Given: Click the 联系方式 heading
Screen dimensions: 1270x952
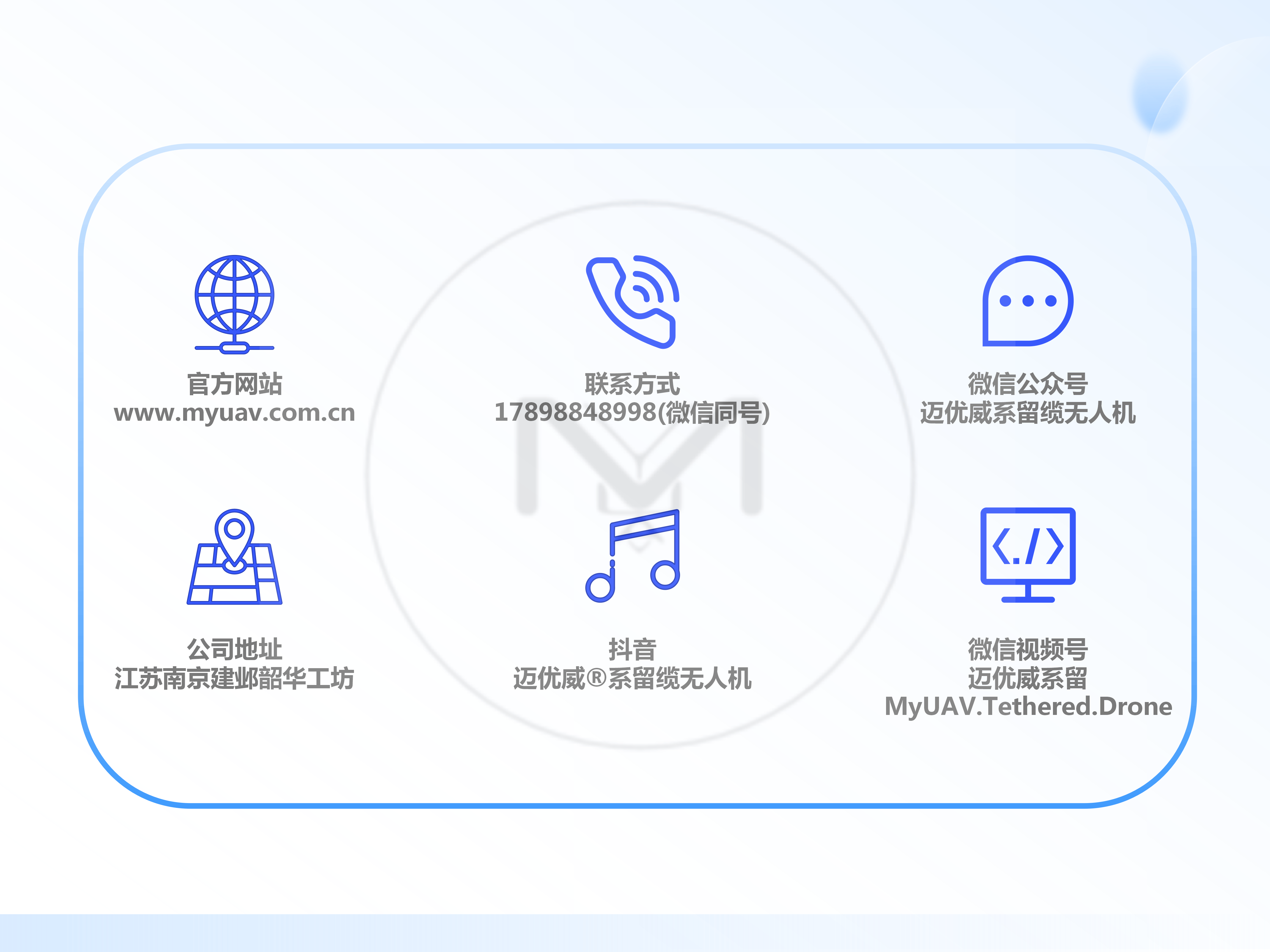Looking at the screenshot, I should coord(632,384).
